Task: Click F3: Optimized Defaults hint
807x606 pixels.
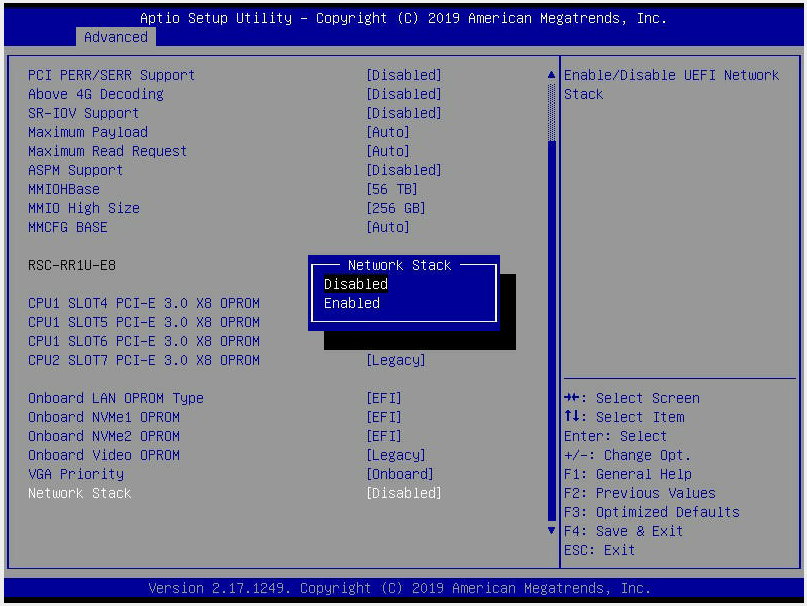Action: pos(651,512)
